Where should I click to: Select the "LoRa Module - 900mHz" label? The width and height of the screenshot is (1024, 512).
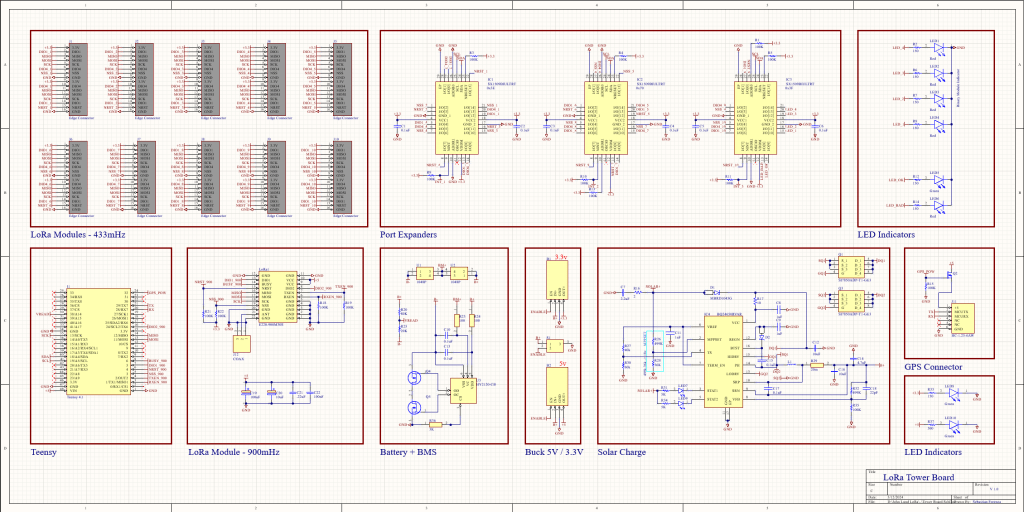click(x=233, y=452)
